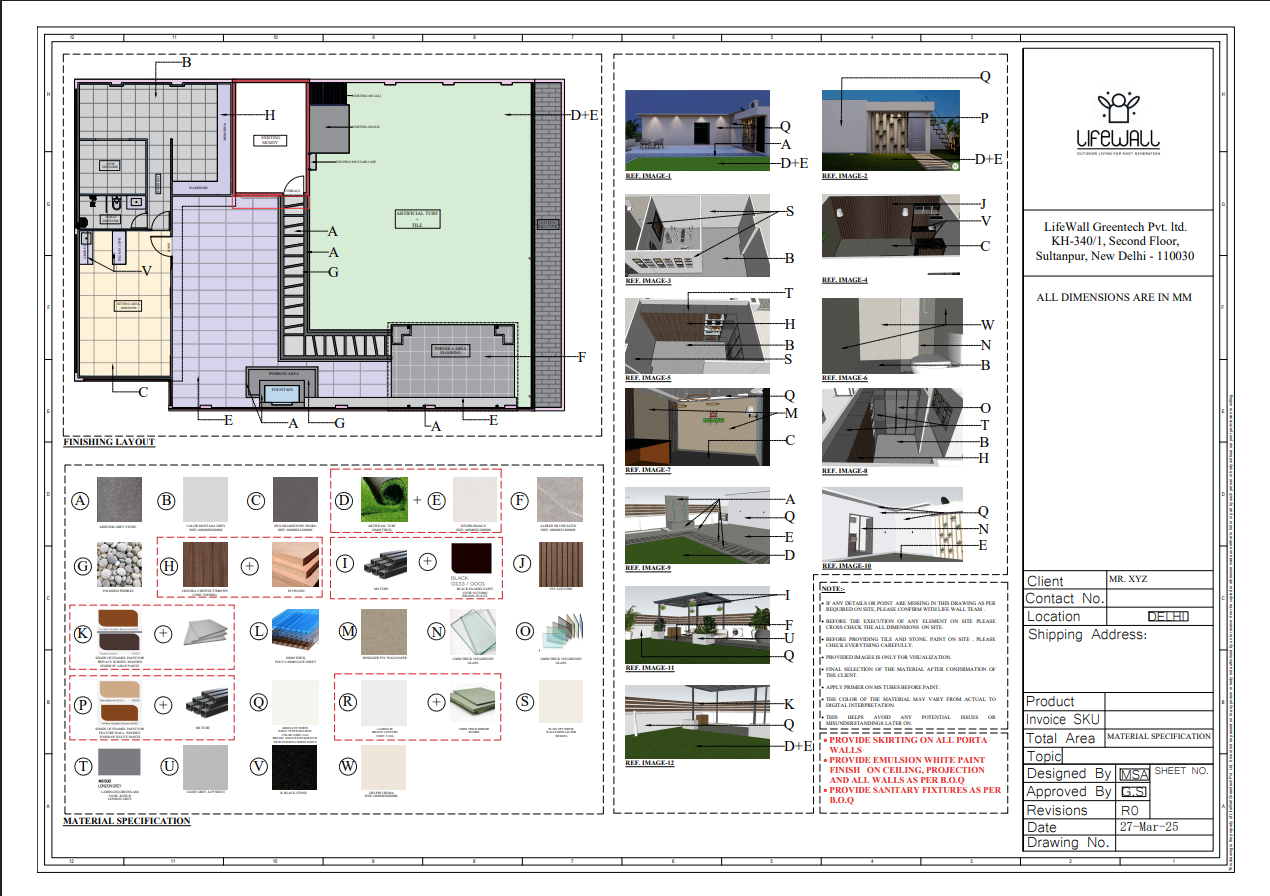The image size is (1270, 896).
Task: Click the LifeWall logo in the title block
Action: tap(1117, 123)
